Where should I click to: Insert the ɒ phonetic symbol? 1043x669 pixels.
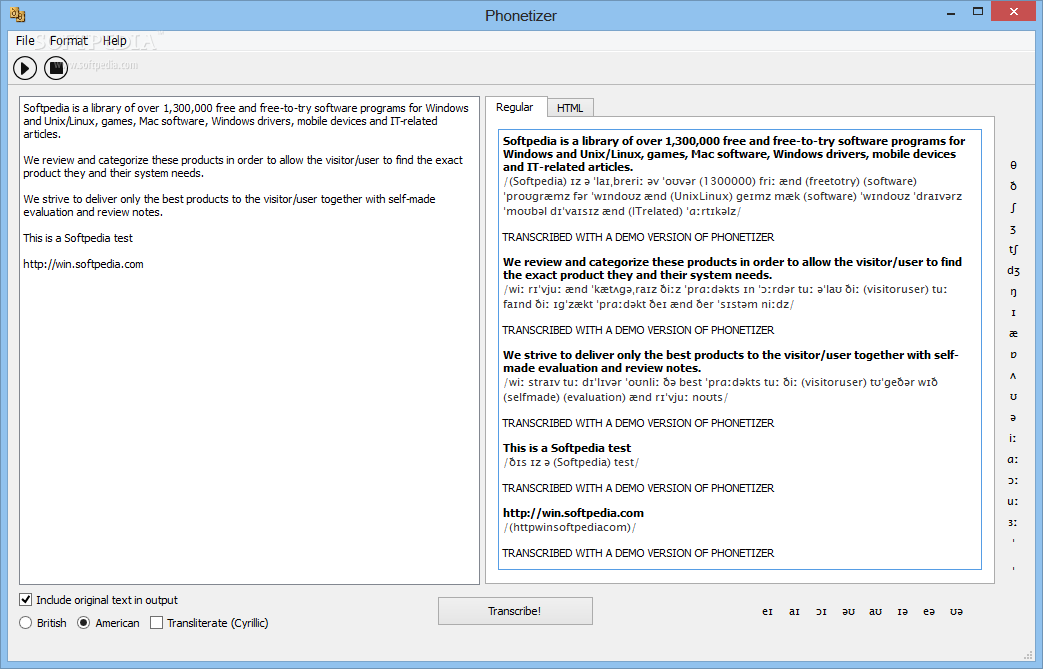1013,354
